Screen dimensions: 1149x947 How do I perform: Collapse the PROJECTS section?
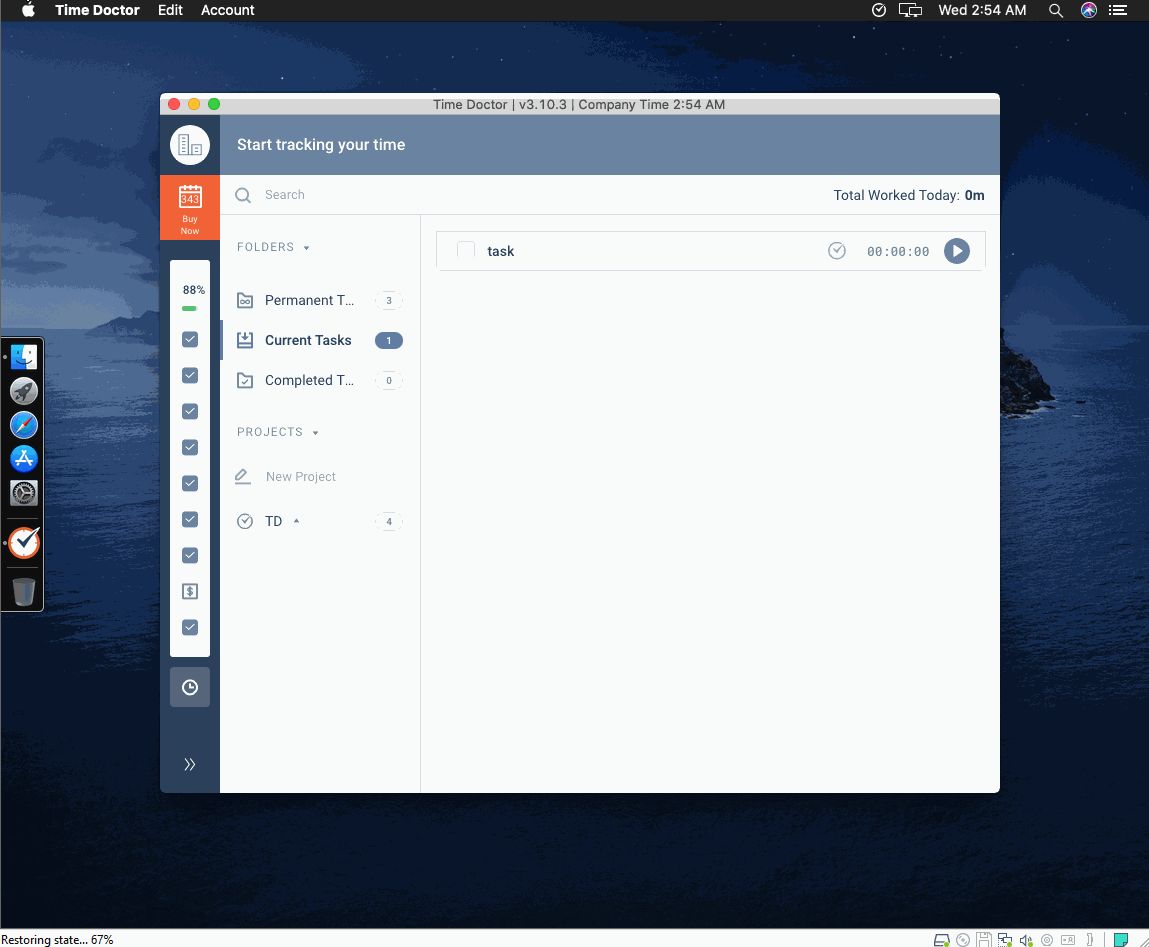(315, 432)
